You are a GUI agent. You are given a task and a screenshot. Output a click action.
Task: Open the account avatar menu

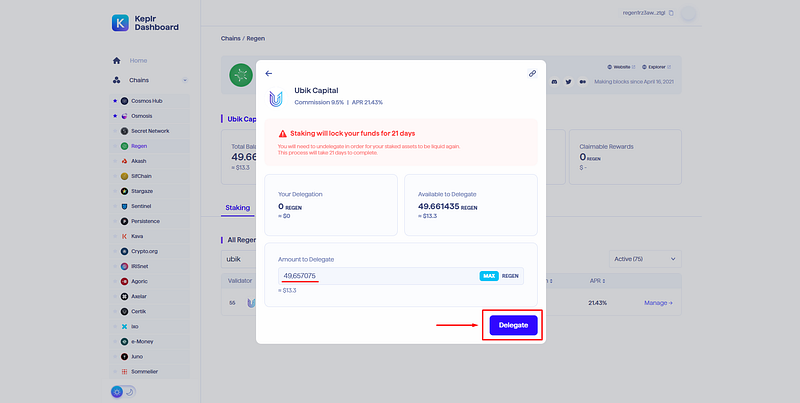click(x=688, y=13)
